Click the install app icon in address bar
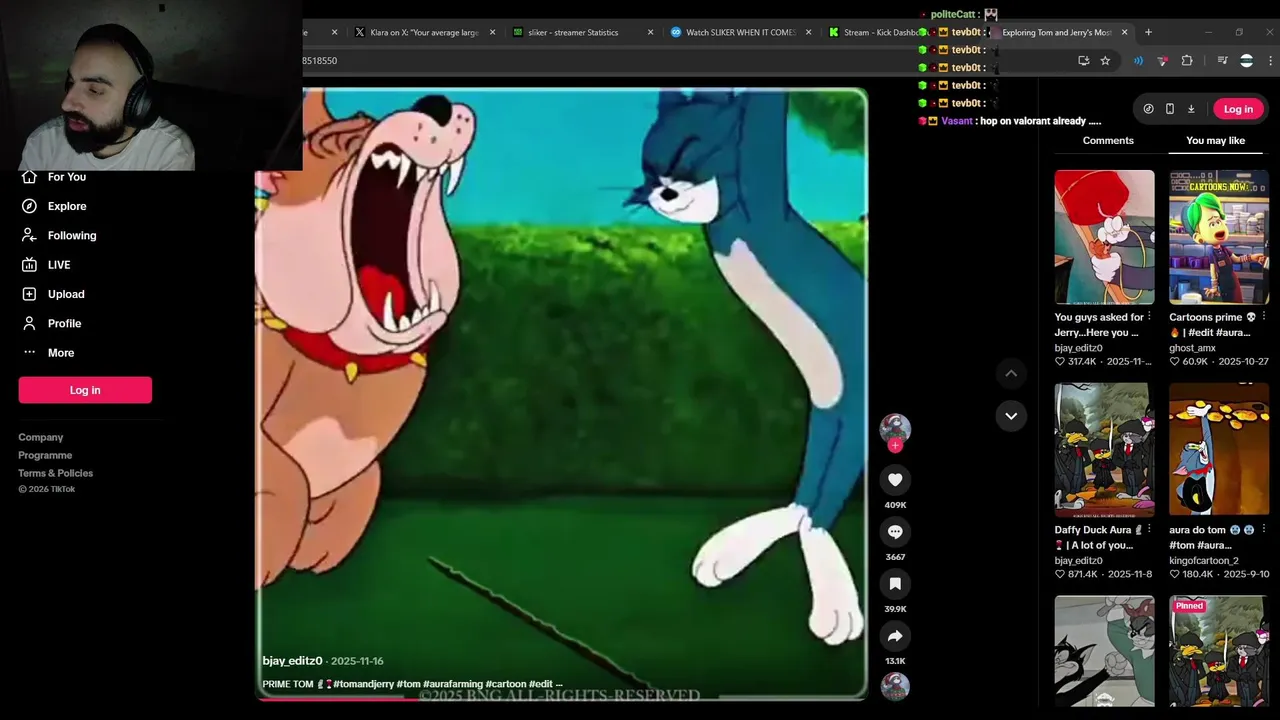This screenshot has height=720, width=1280. pyautogui.click(x=1083, y=61)
